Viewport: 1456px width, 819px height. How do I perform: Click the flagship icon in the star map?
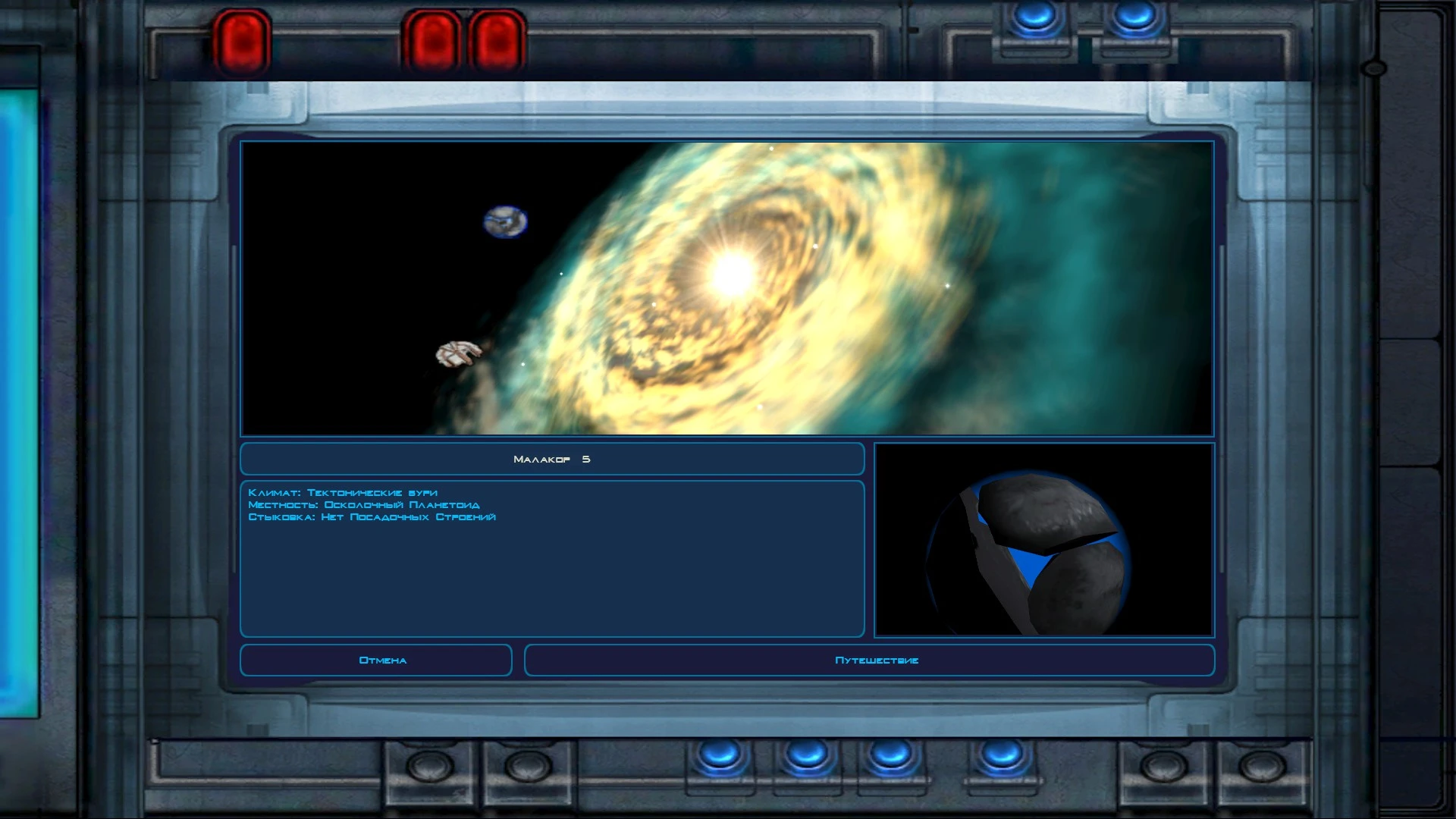click(x=459, y=353)
